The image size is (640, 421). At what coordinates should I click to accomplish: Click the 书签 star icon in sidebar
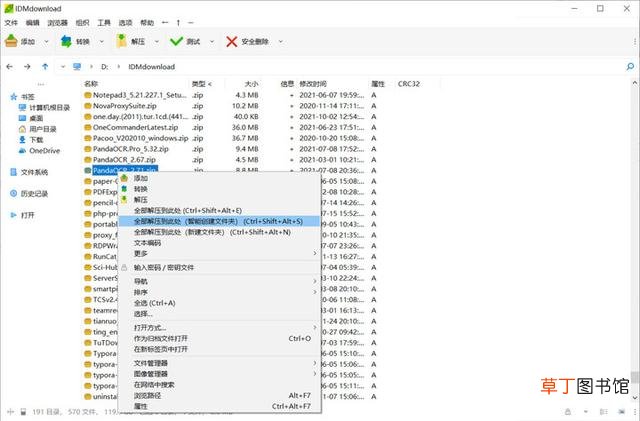pos(13,97)
